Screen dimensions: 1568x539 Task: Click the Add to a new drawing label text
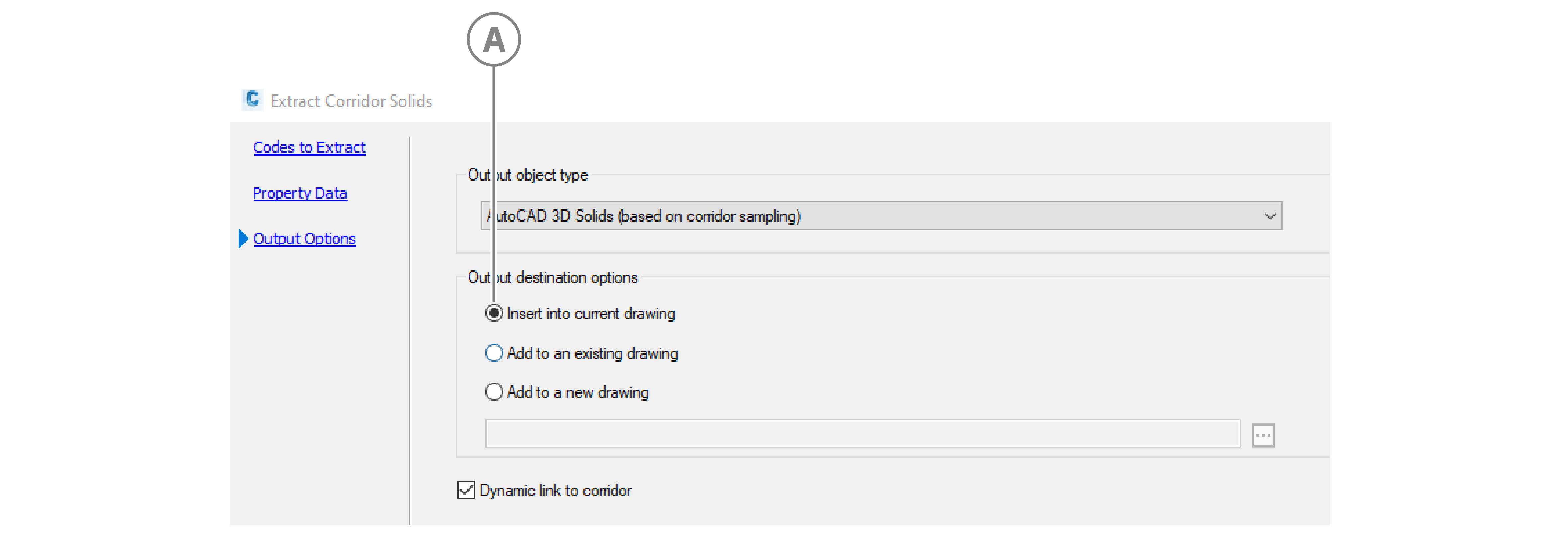tap(578, 393)
